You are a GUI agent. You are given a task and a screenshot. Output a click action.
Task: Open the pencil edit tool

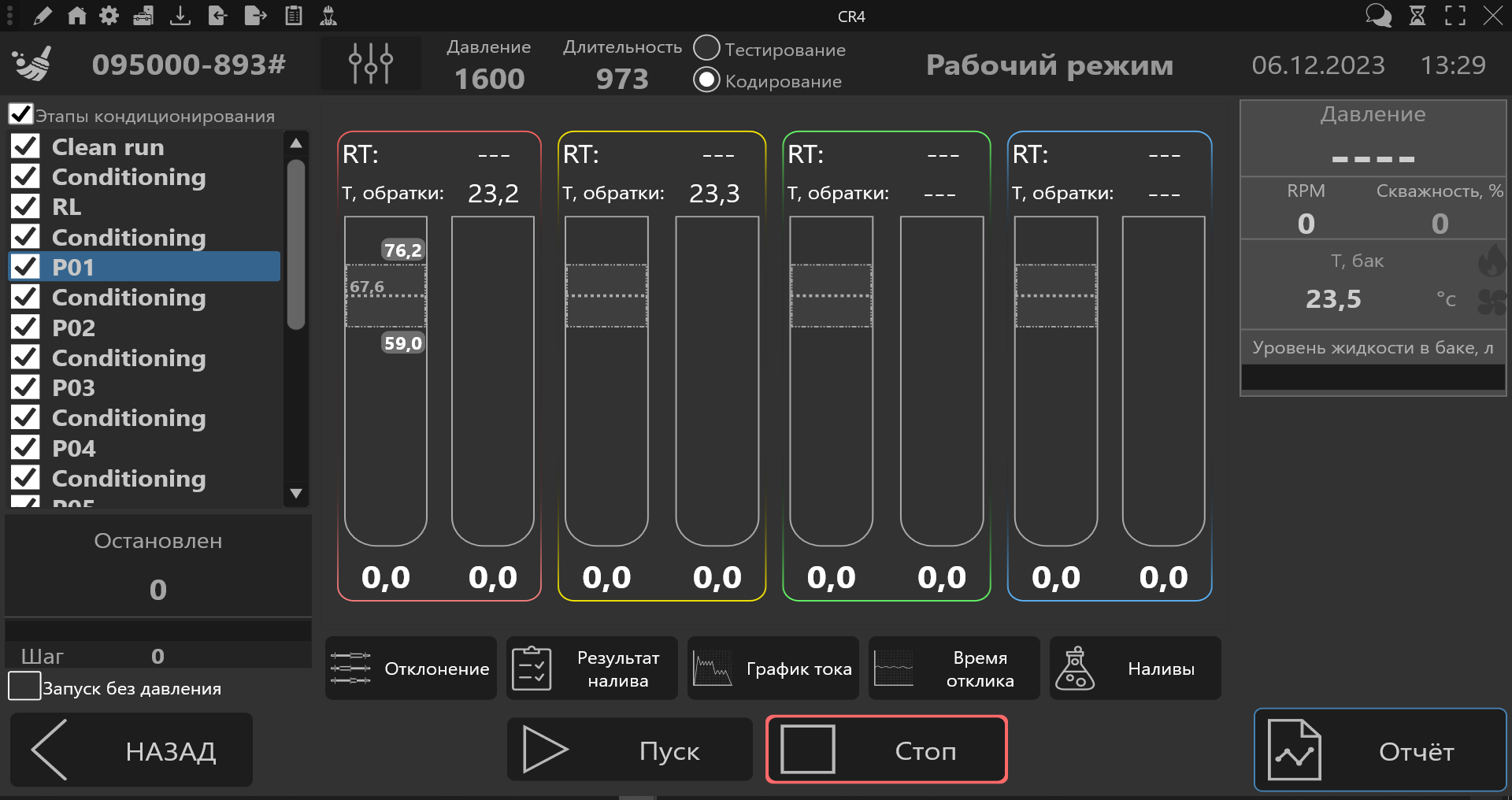[x=43, y=16]
